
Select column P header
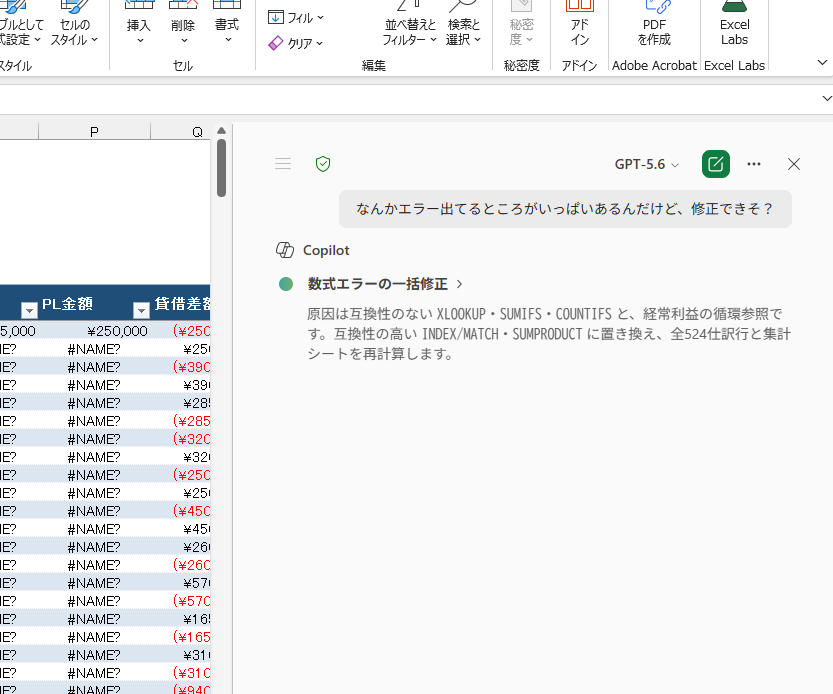(94, 131)
